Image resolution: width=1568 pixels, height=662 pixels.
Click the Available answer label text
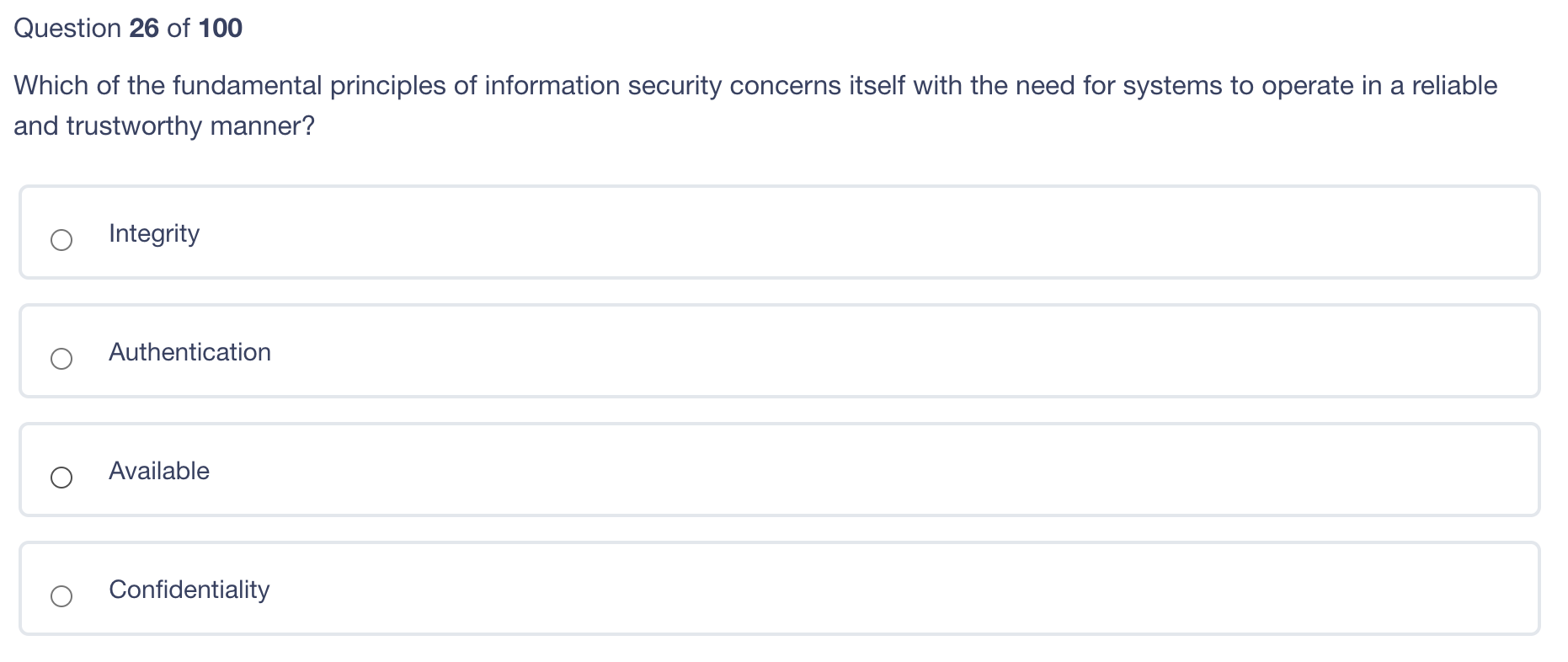159,471
